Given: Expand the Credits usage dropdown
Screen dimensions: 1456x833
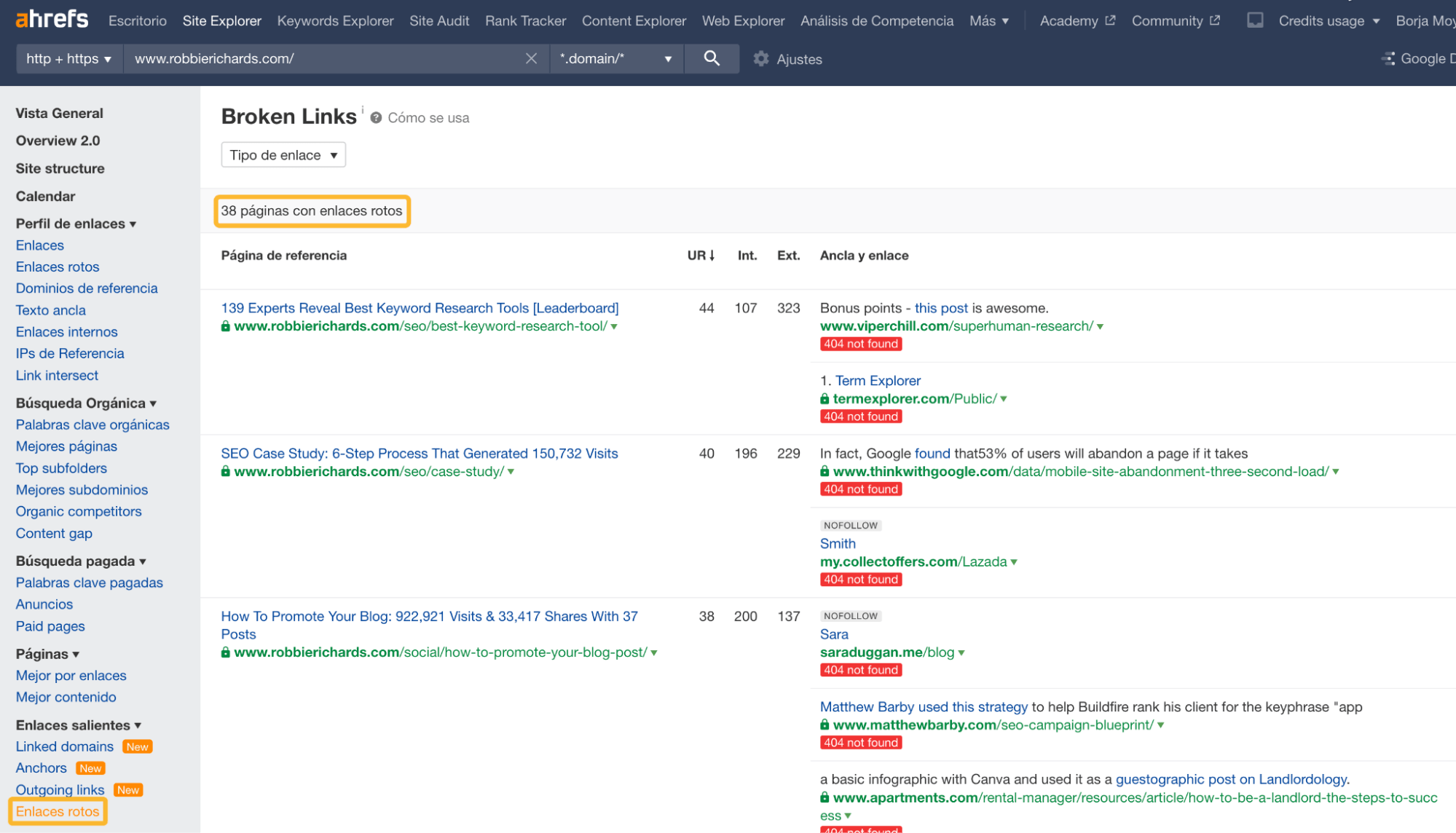Looking at the screenshot, I should 1328,20.
